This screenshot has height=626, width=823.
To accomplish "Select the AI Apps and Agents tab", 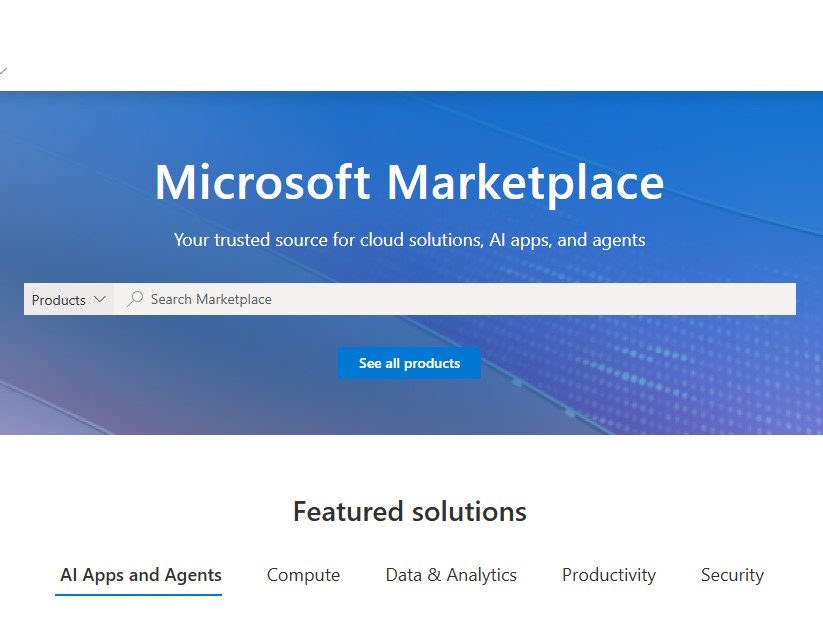I will [140, 575].
